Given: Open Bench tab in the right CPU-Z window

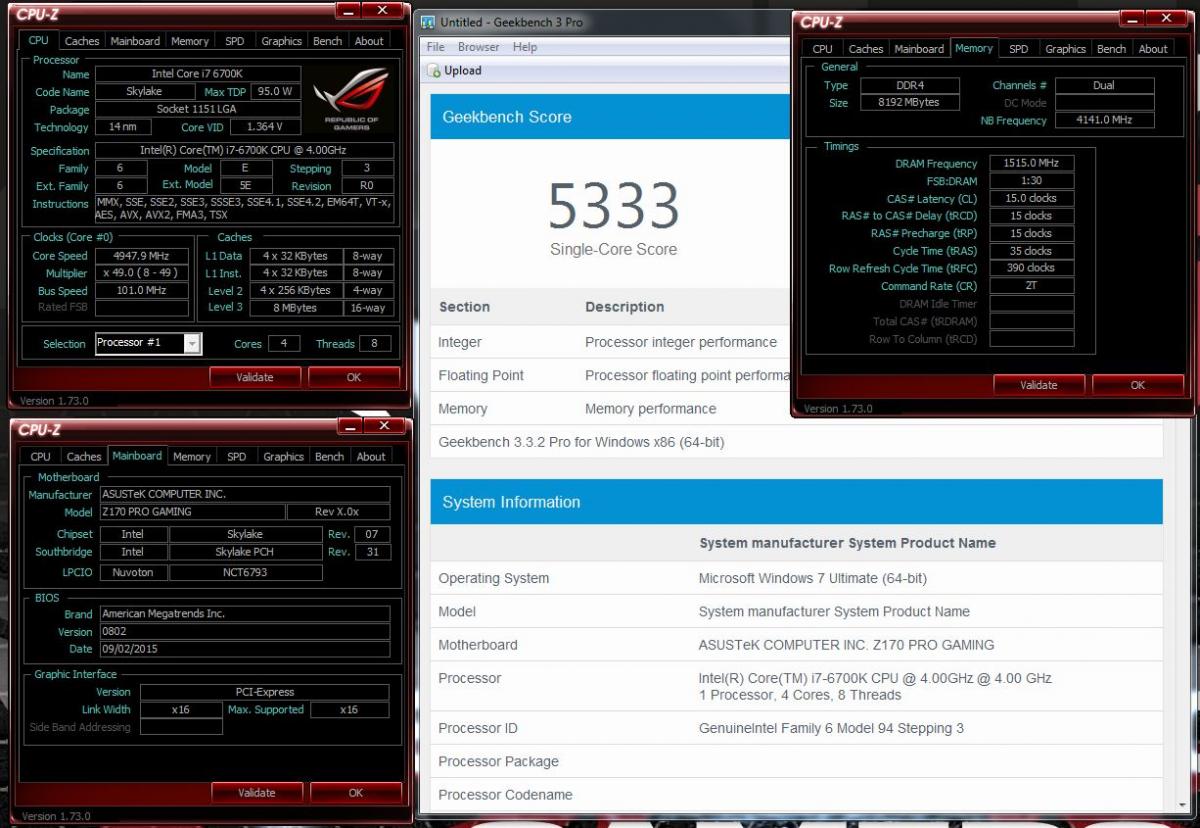Looking at the screenshot, I should (x=1112, y=49).
